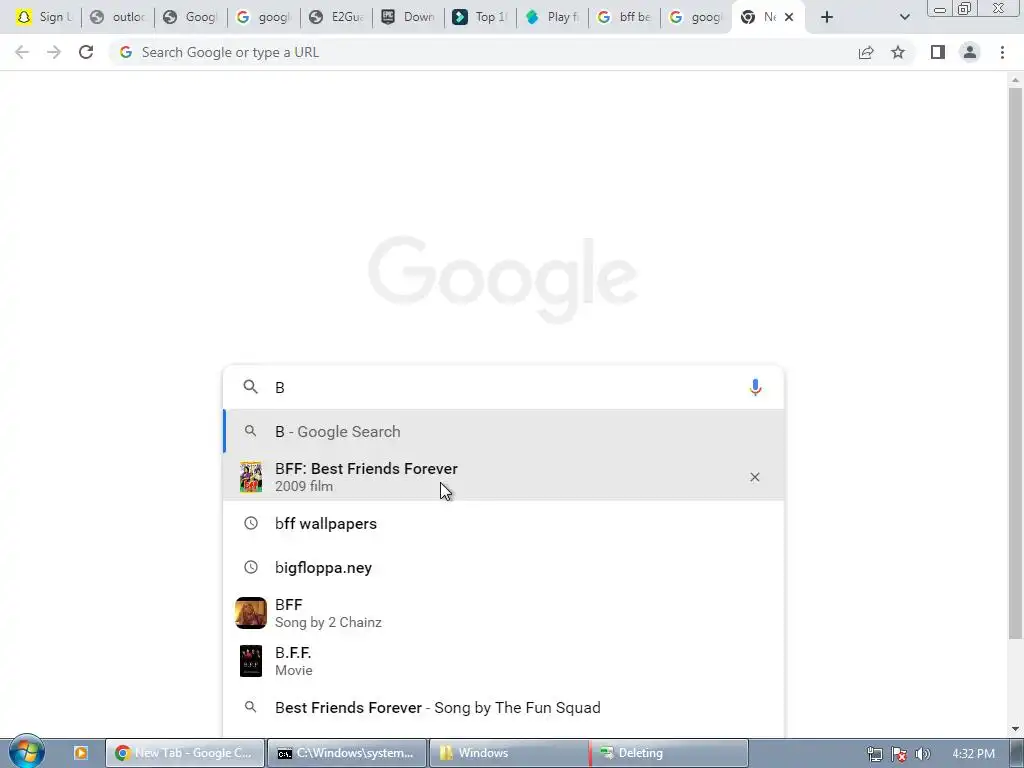Start voice search with microphone icon
The width and height of the screenshot is (1024, 768).
[x=755, y=387]
